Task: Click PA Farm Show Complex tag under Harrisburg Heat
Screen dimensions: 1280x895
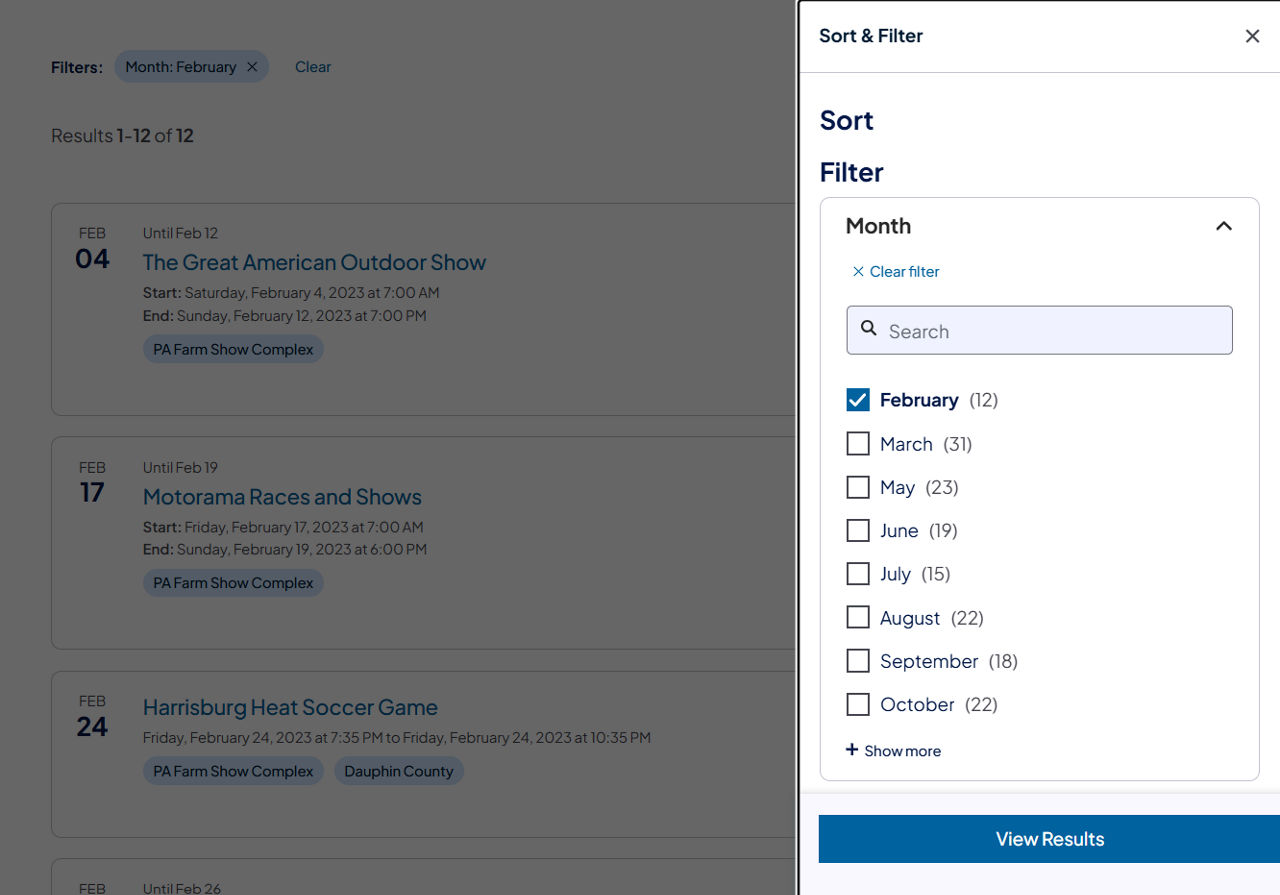Action: (x=233, y=771)
